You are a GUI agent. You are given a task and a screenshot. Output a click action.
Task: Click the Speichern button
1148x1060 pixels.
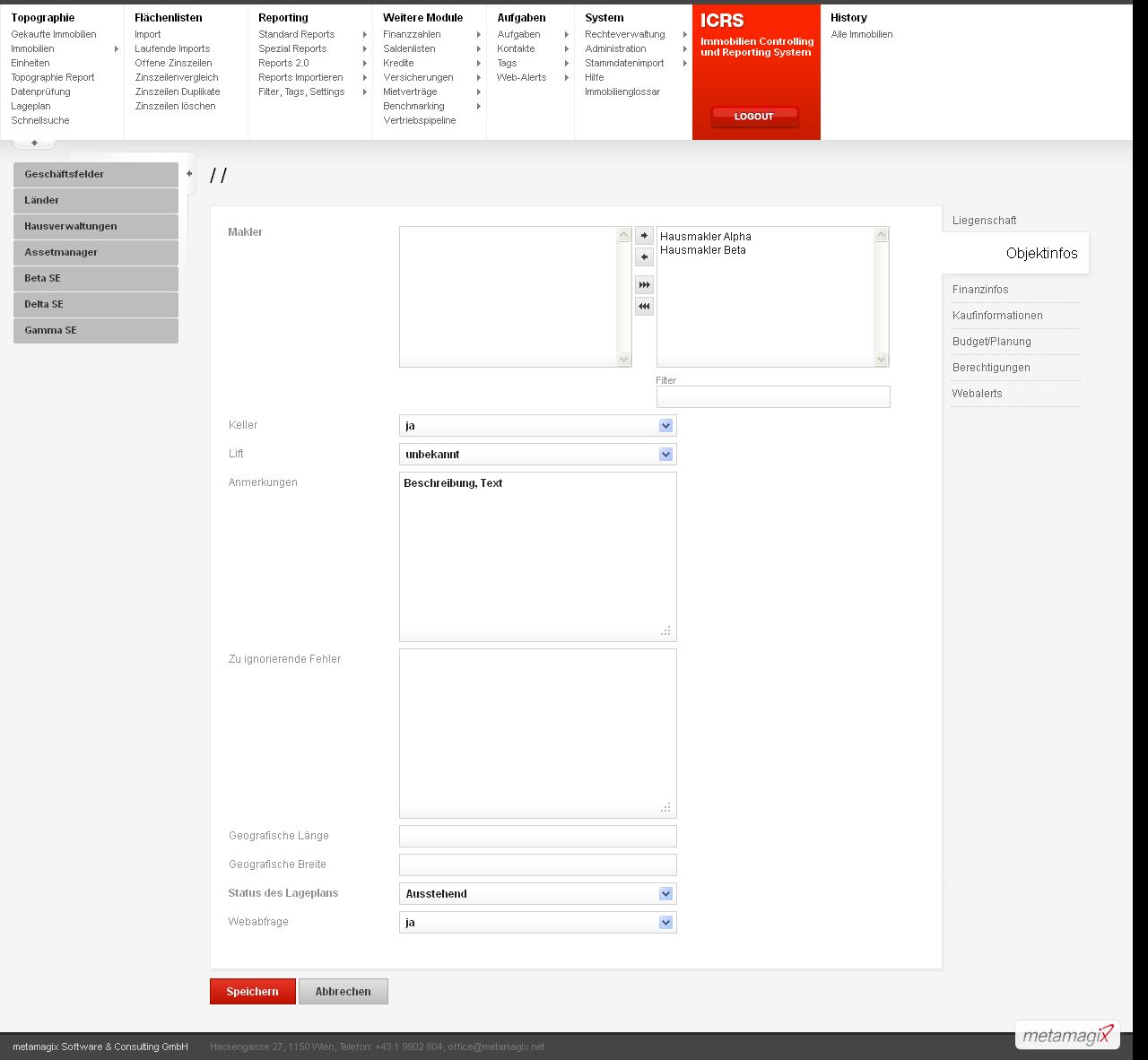click(253, 992)
